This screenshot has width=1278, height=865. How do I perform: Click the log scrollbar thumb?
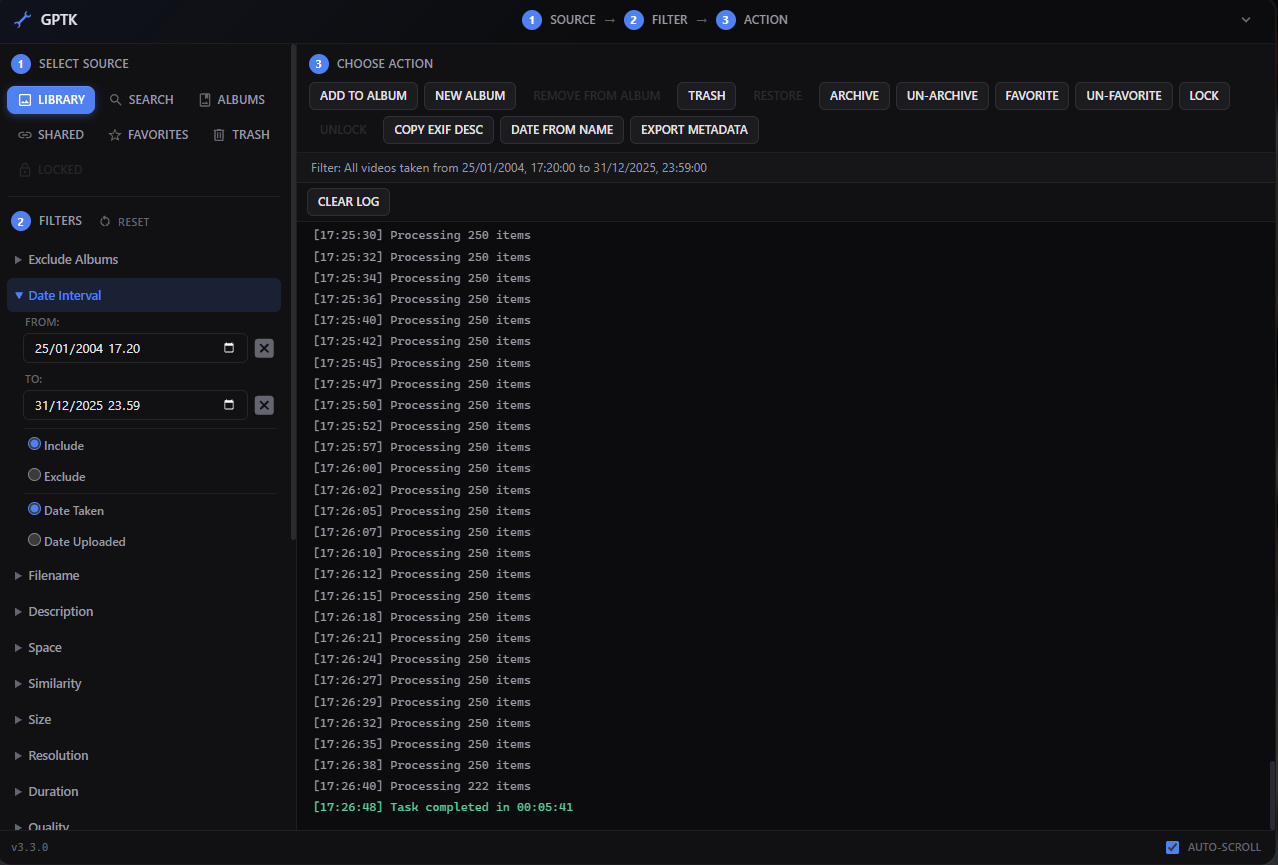point(1273,793)
